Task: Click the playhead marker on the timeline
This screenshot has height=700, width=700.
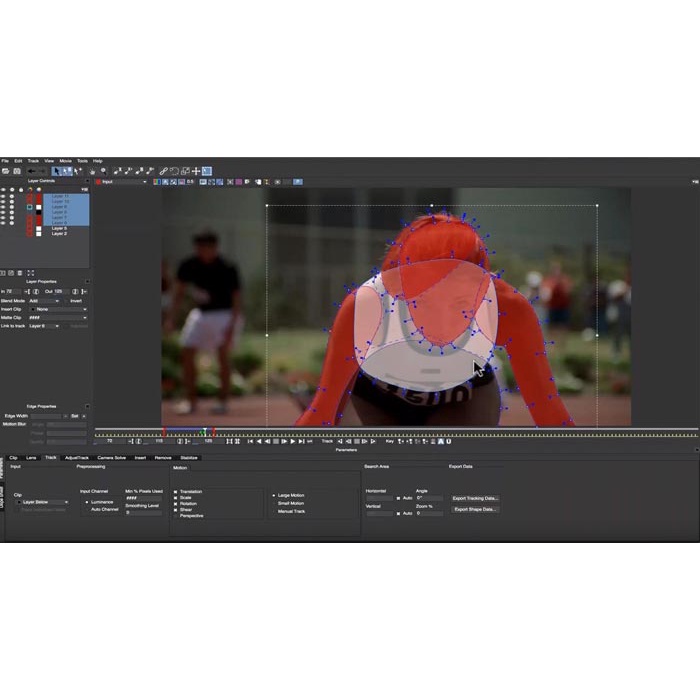Action: coord(204,432)
